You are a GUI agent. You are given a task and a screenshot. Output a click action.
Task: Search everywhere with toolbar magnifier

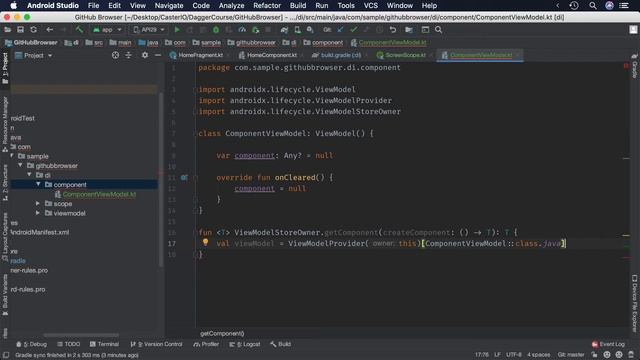coord(438,30)
